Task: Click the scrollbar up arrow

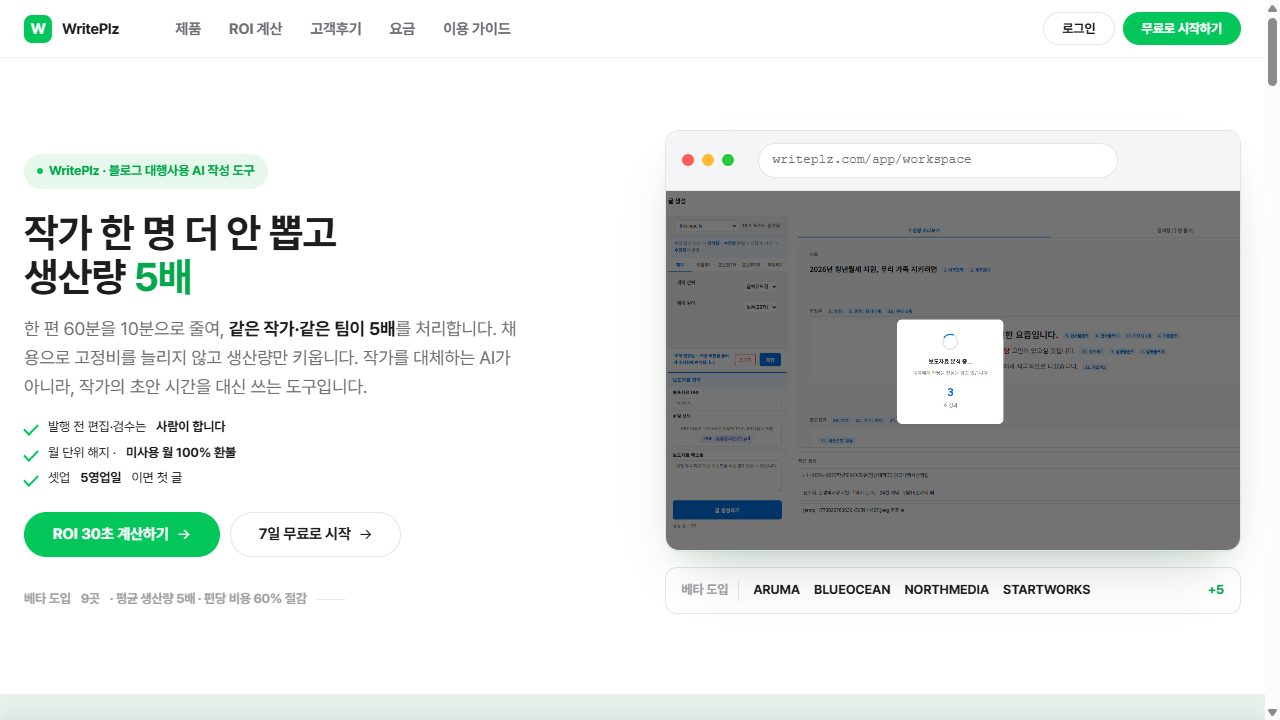Action: (x=1272, y=7)
